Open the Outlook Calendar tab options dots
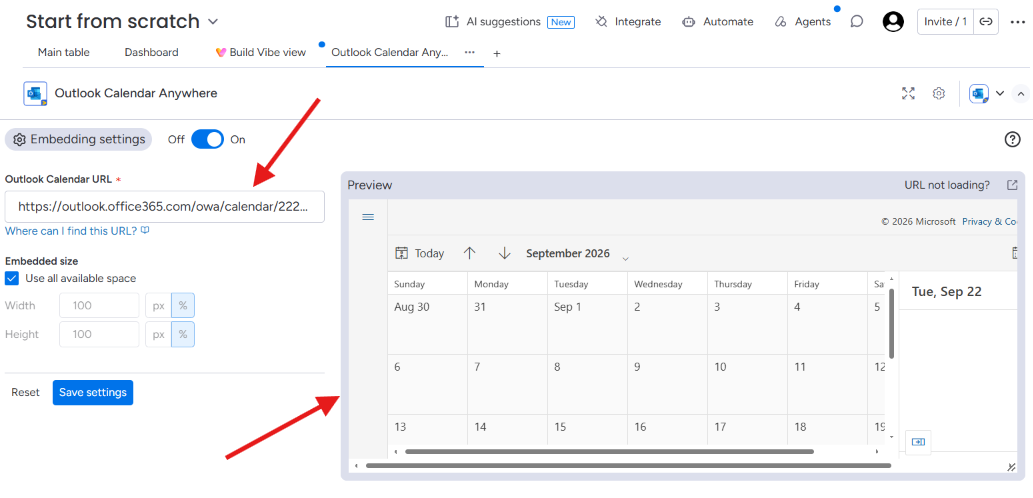The image size is (1033, 498). click(x=470, y=52)
